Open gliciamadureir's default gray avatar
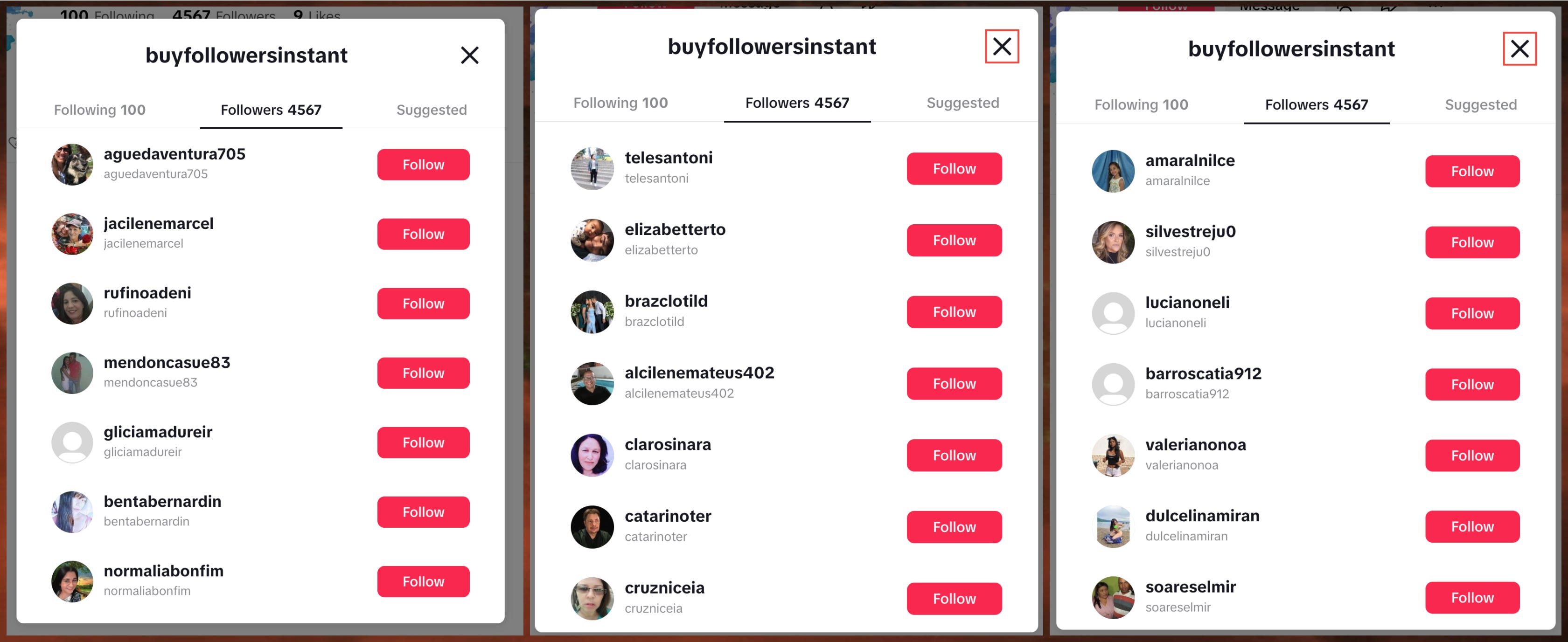Image resolution: width=1568 pixels, height=642 pixels. tap(72, 442)
